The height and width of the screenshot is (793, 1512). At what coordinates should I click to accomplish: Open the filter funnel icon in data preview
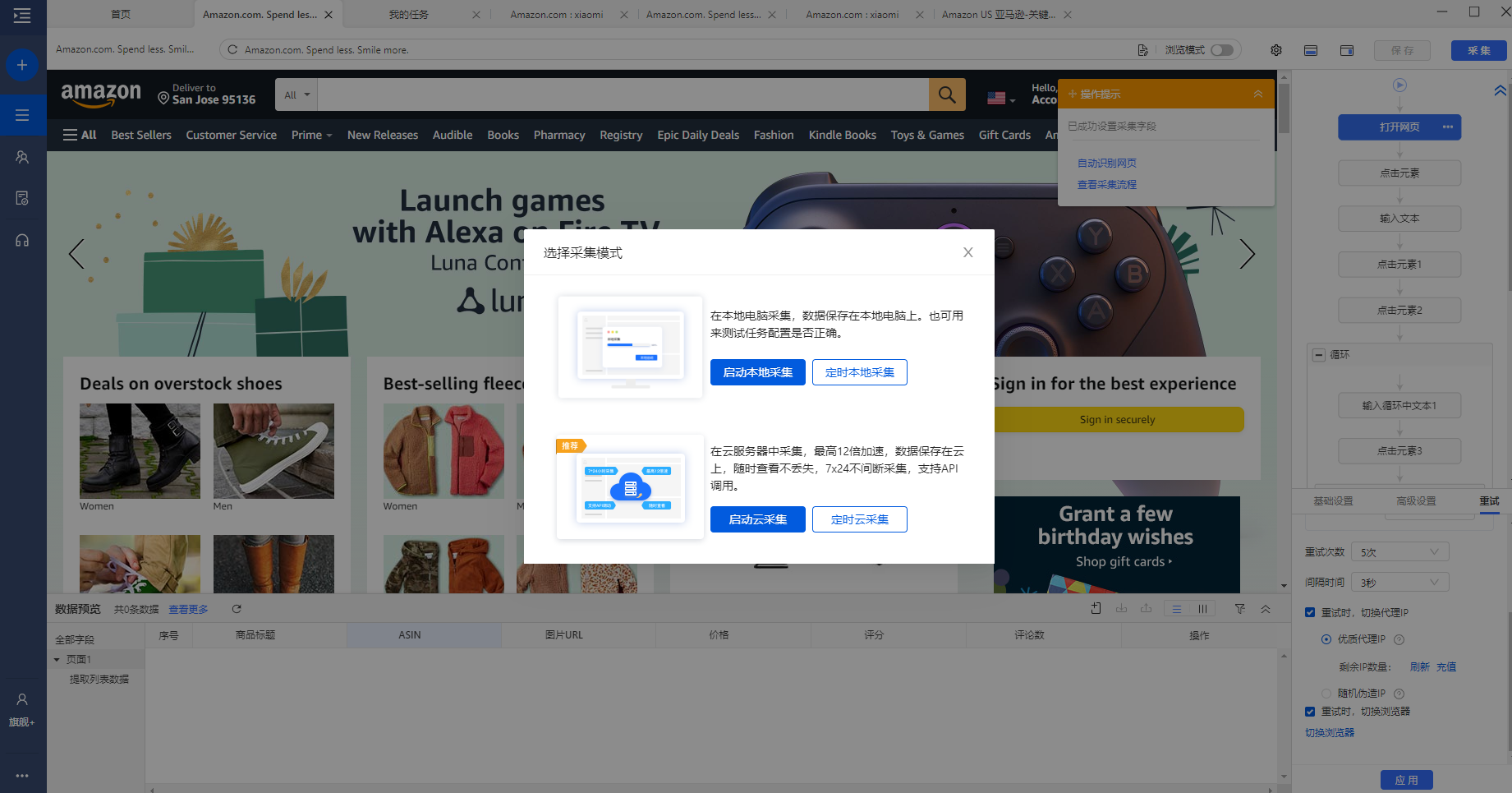pyautogui.click(x=1240, y=608)
